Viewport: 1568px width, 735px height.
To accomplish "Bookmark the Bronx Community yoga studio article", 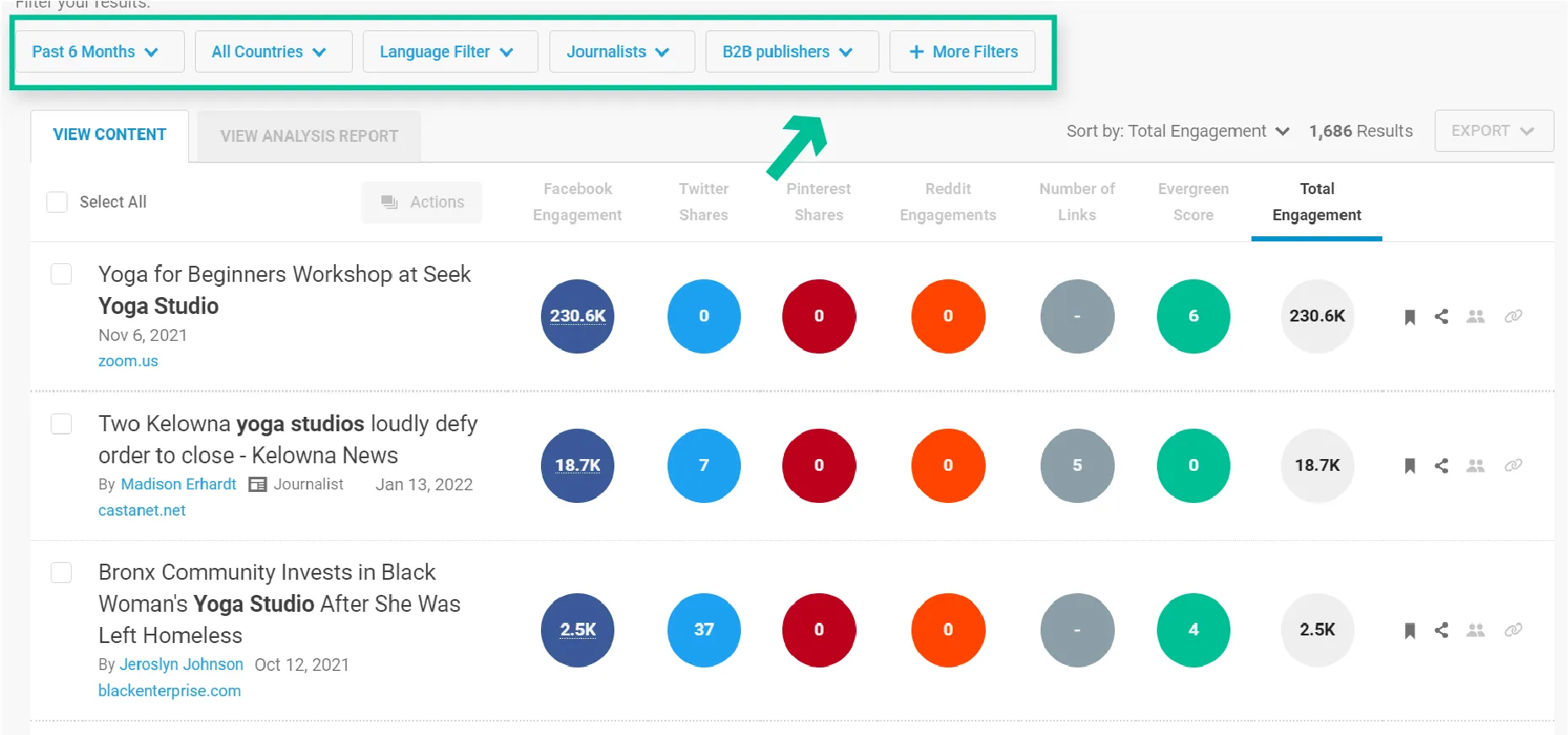I will click(1409, 630).
